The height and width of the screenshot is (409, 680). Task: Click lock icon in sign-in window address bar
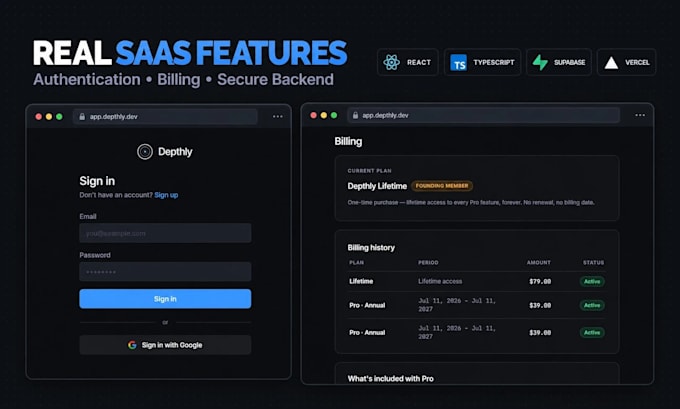[x=82, y=117]
